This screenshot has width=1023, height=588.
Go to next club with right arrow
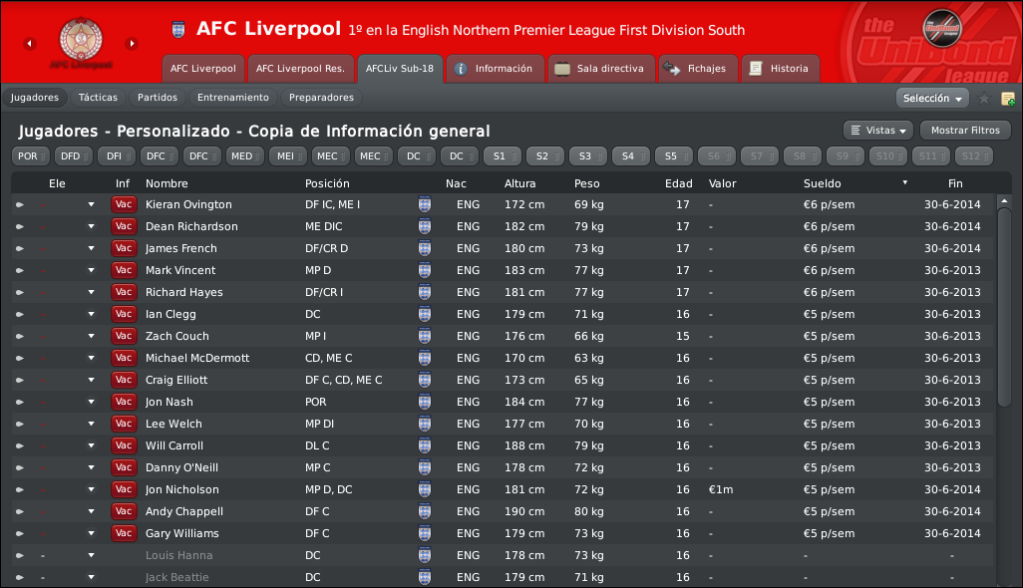[132, 44]
